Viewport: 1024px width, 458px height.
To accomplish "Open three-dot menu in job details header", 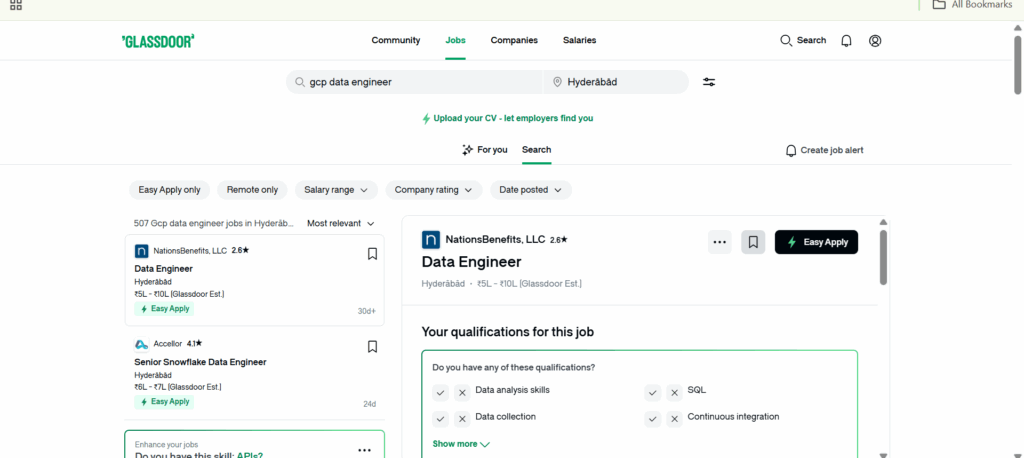I will click(x=719, y=242).
